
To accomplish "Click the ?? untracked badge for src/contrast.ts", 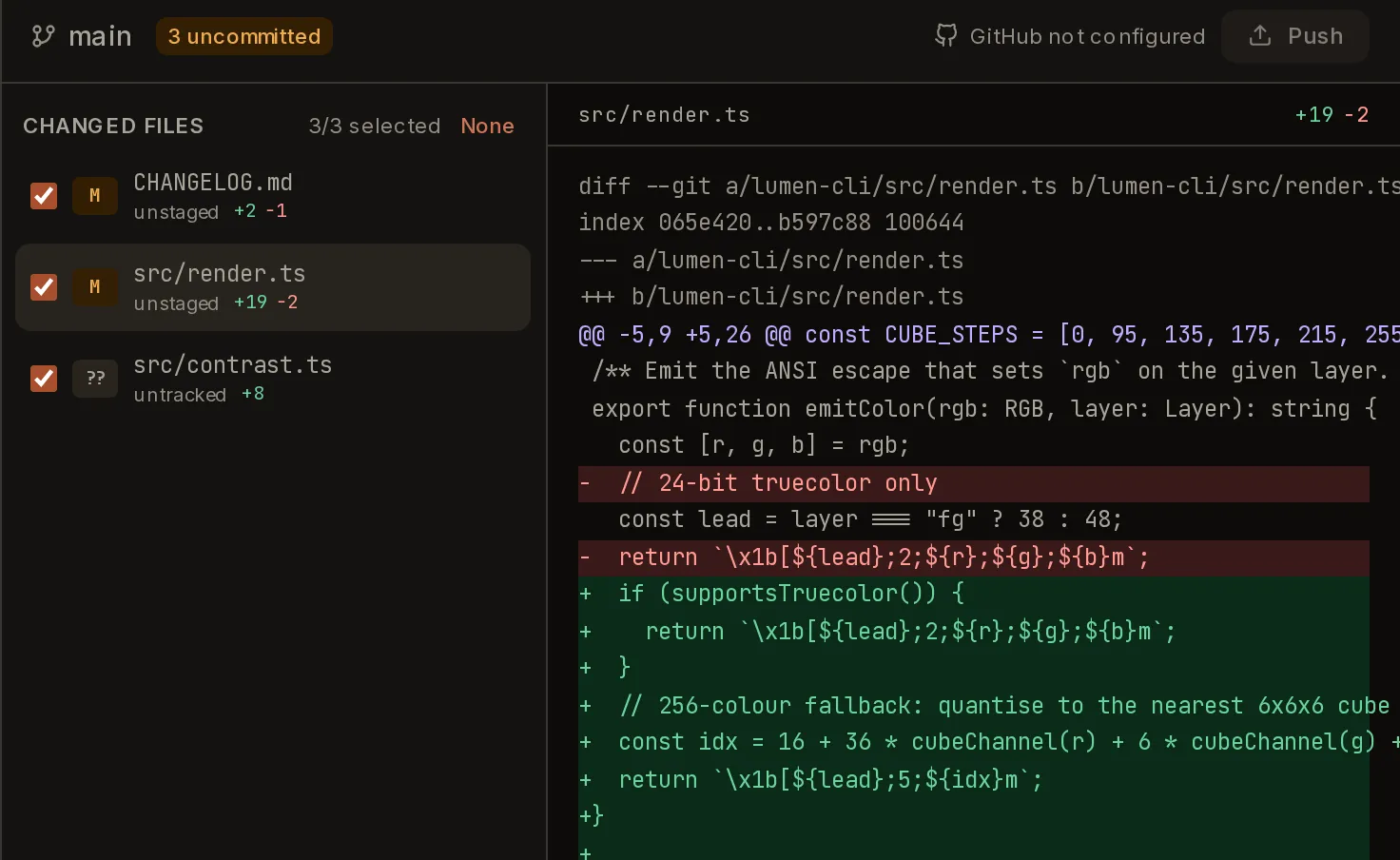I will coord(95,379).
